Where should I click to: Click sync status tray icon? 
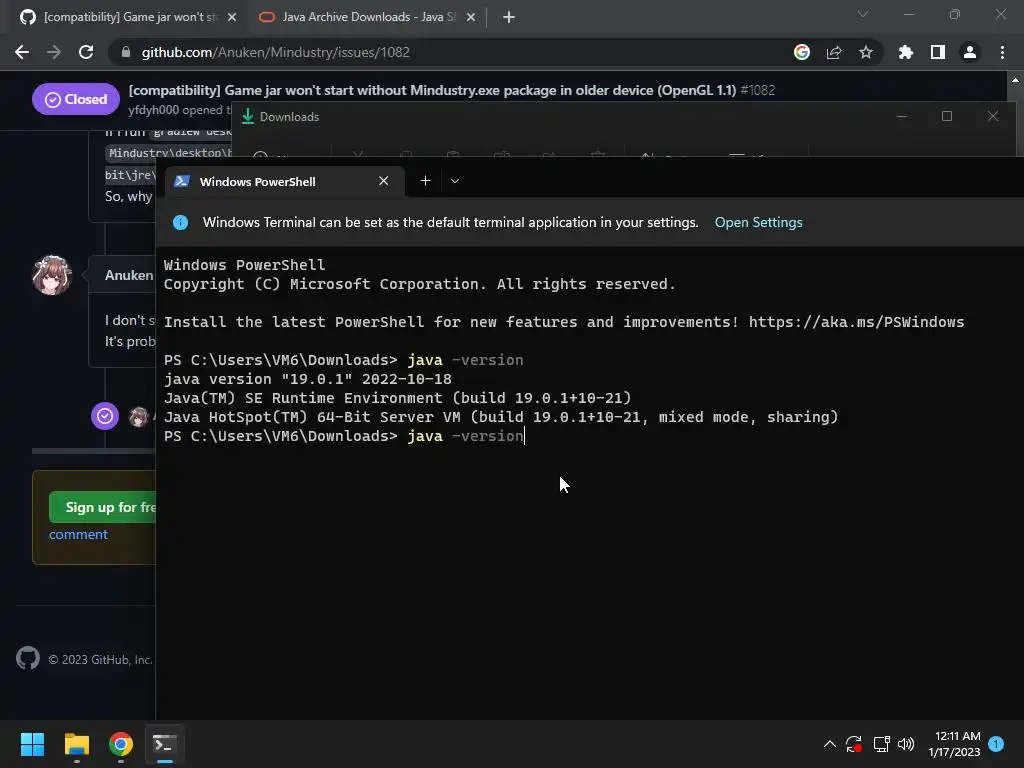tap(854, 744)
